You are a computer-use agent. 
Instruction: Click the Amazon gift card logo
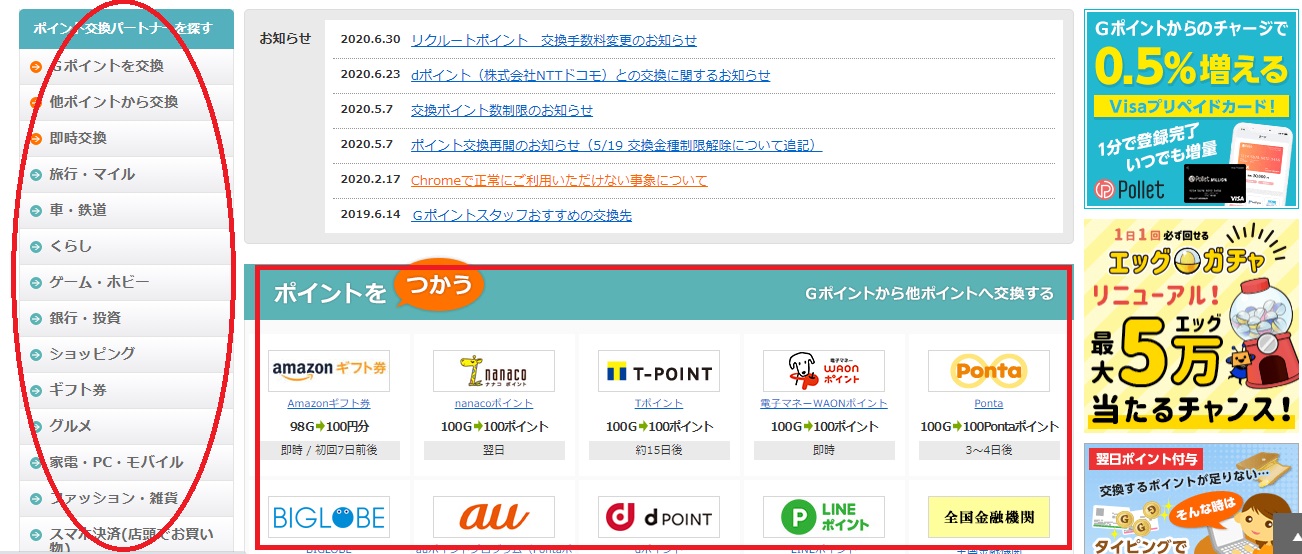[x=329, y=371]
